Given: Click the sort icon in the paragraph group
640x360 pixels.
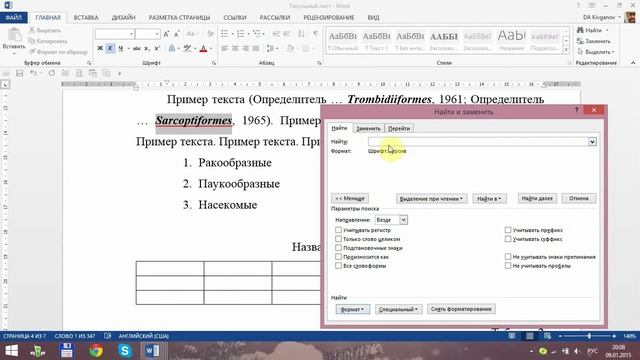Looking at the screenshot, I should [301, 34].
